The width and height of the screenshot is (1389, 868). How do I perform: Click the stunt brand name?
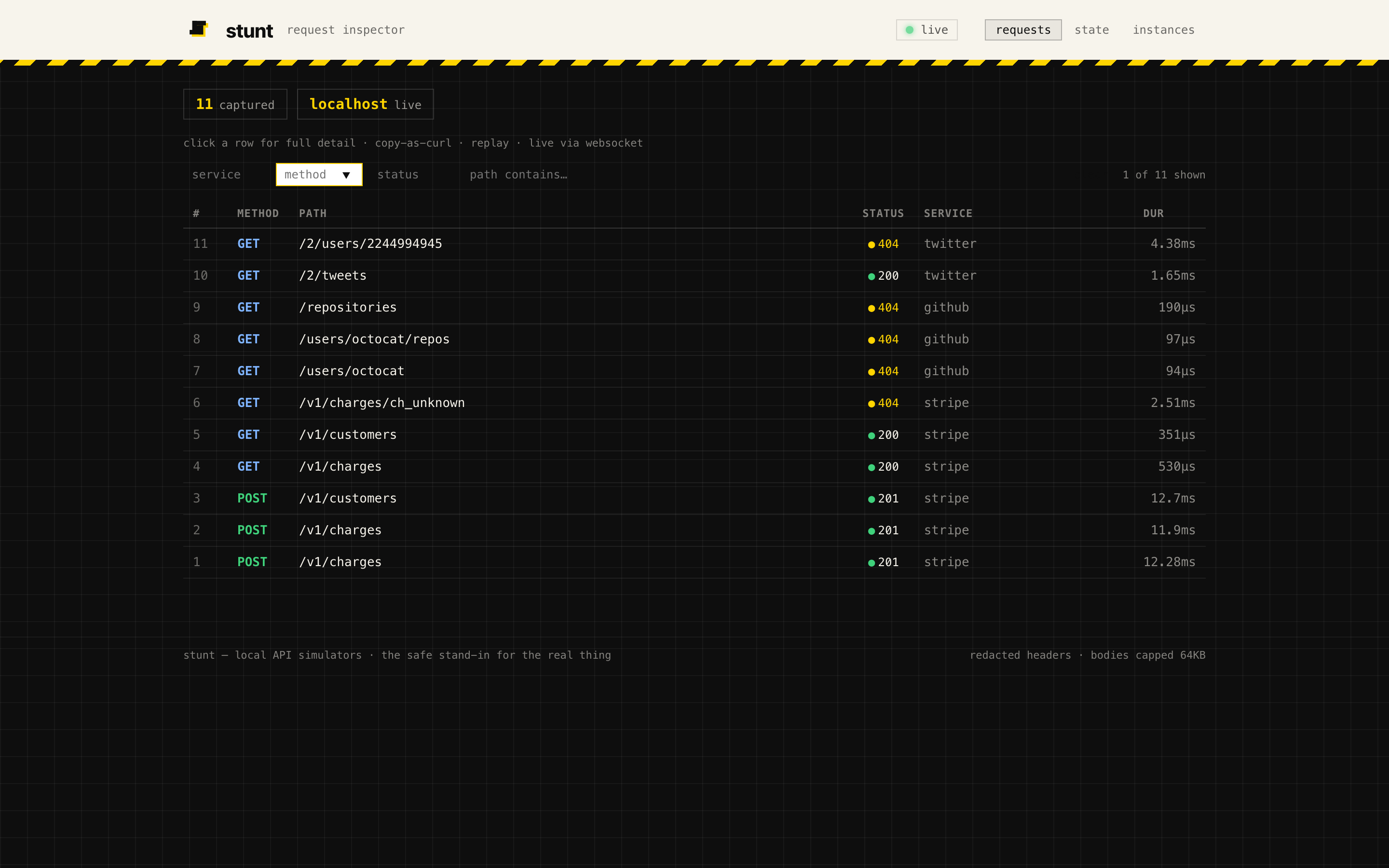pos(249,30)
